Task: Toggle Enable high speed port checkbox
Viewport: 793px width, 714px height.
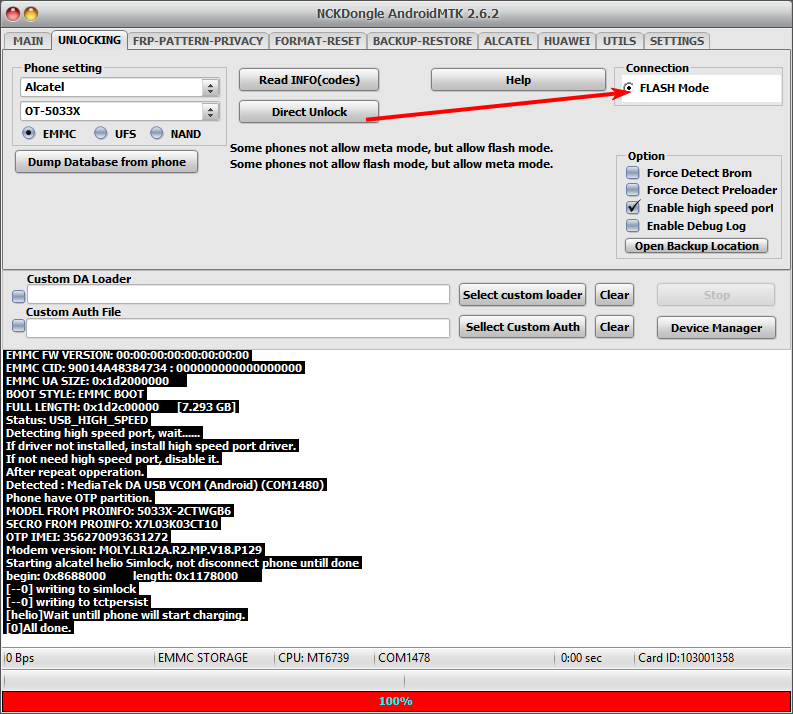Action: pyautogui.click(x=633, y=208)
